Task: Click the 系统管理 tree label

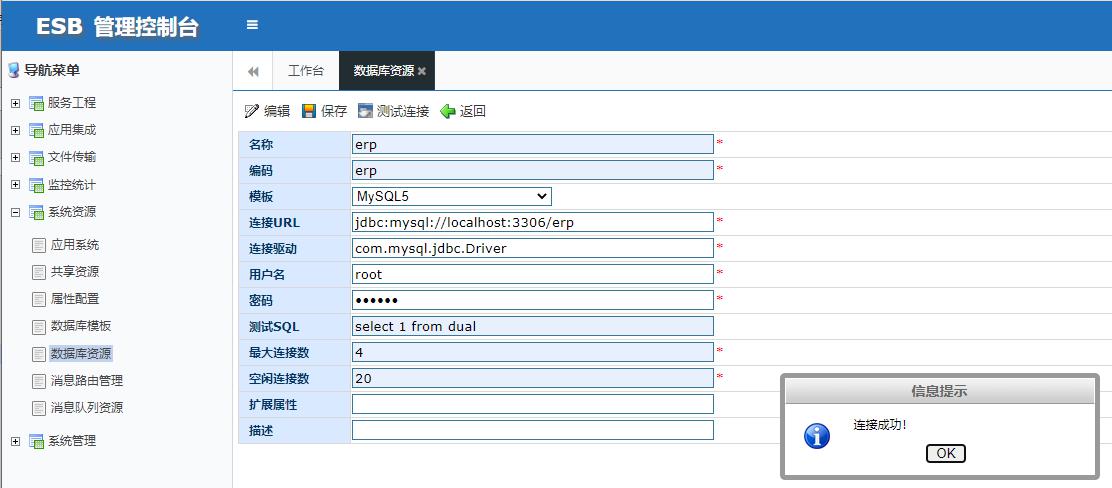Action: coord(72,442)
